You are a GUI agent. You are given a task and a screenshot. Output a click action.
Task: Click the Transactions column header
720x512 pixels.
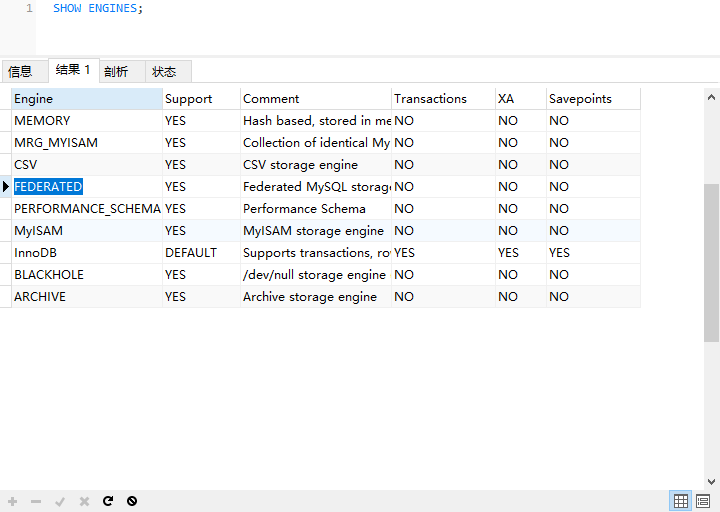point(442,99)
